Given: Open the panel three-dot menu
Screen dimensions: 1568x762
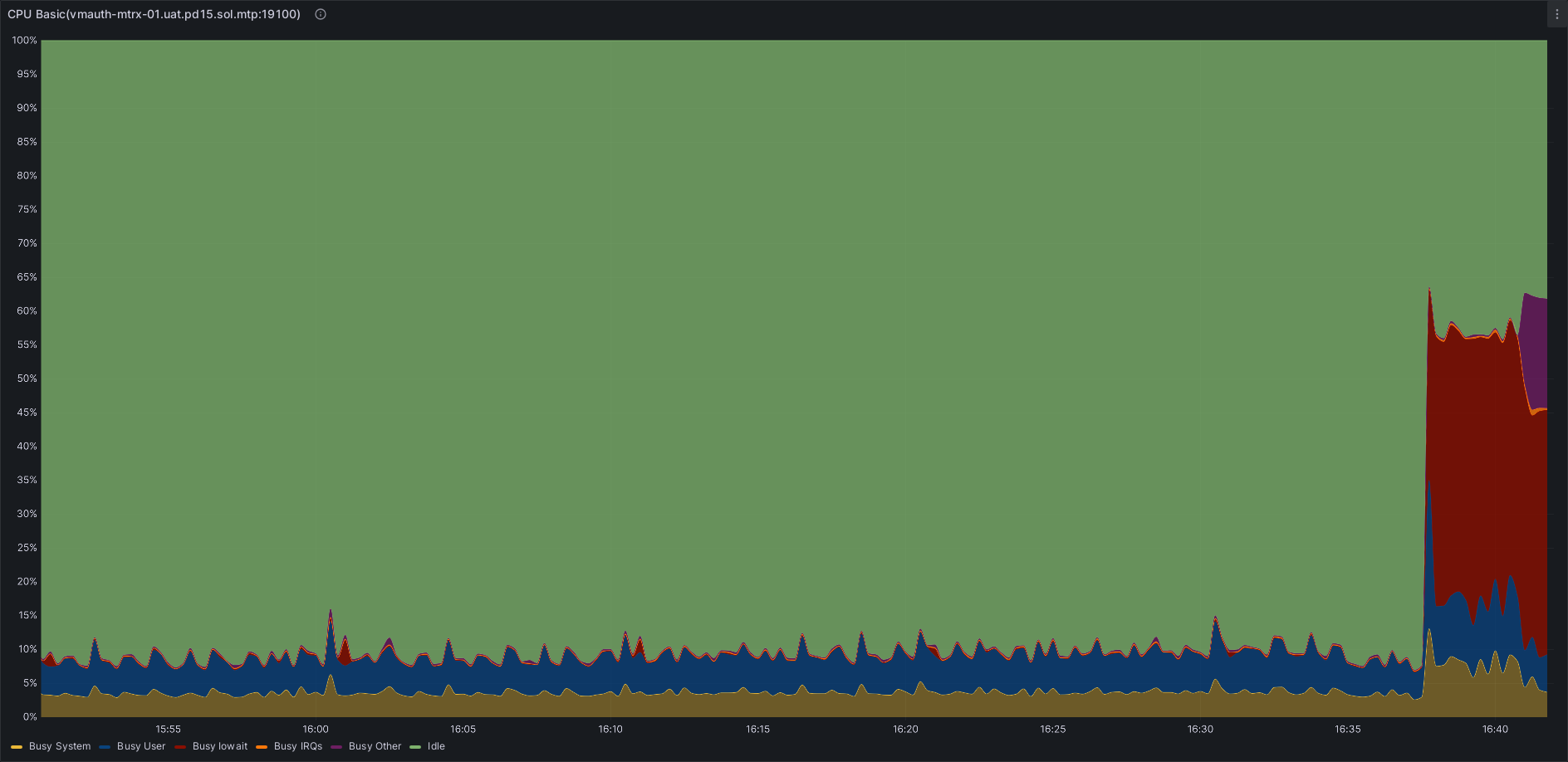Looking at the screenshot, I should 1557,14.
